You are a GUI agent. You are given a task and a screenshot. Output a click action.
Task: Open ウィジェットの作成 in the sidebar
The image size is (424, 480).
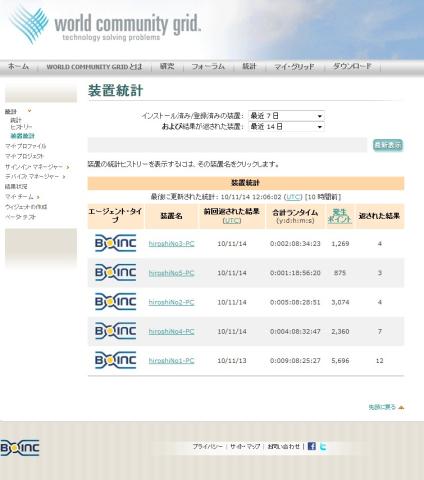tap(26, 207)
